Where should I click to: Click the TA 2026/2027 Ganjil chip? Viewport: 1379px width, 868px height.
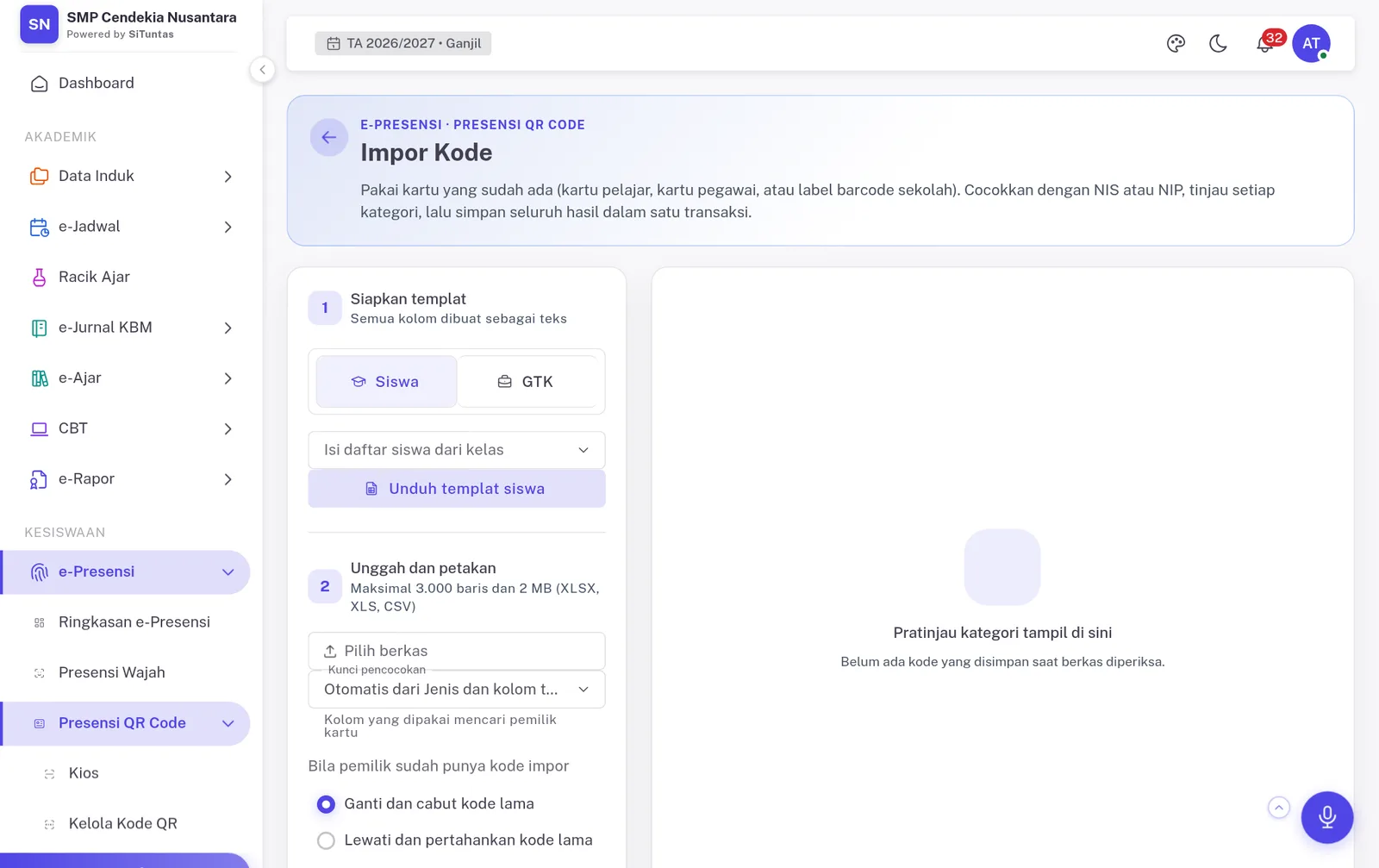coord(403,43)
